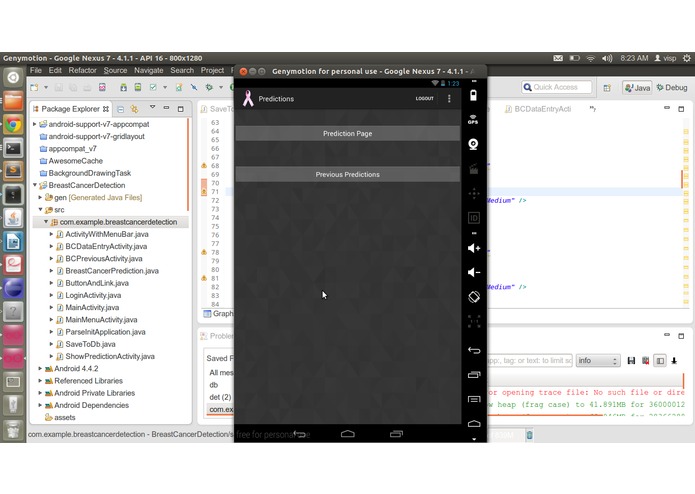
Task: Run garbage collector trash icon
Action: tap(529, 435)
